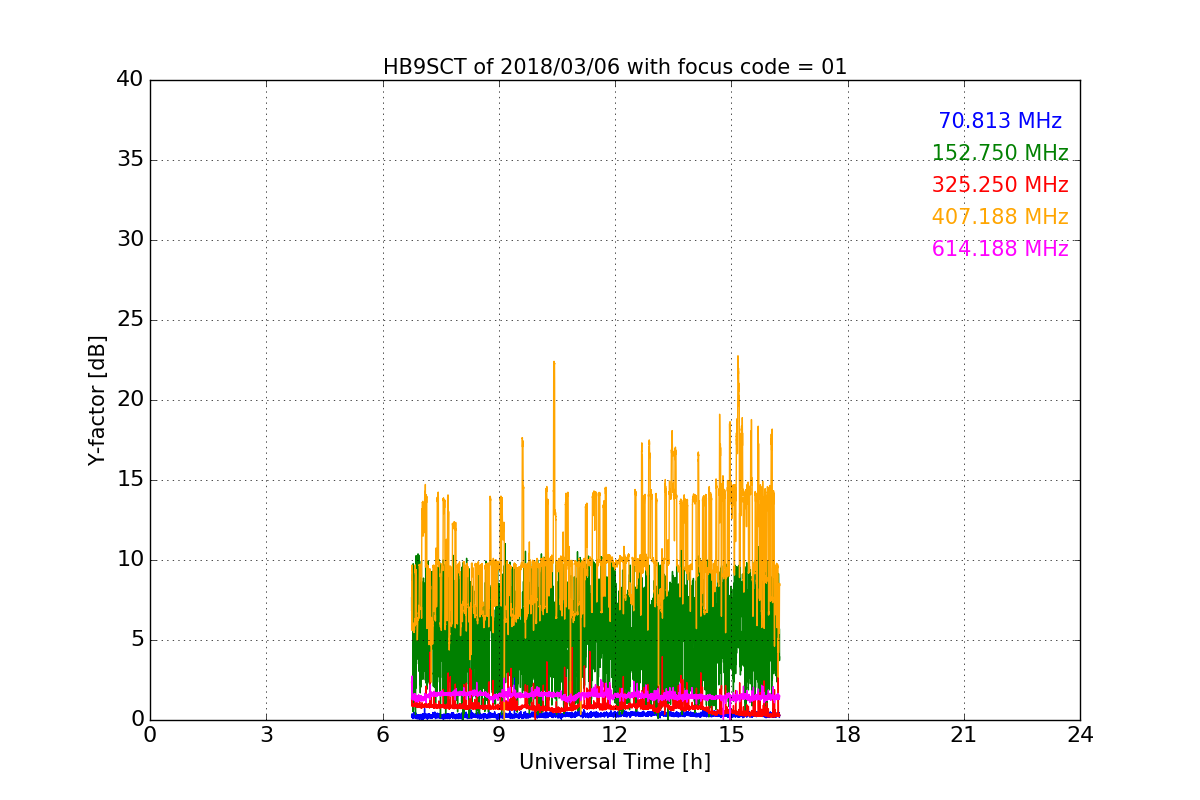Viewport: 1200px width, 800px height.
Task: Click the x-axis tick label '9'
Action: tap(499, 735)
